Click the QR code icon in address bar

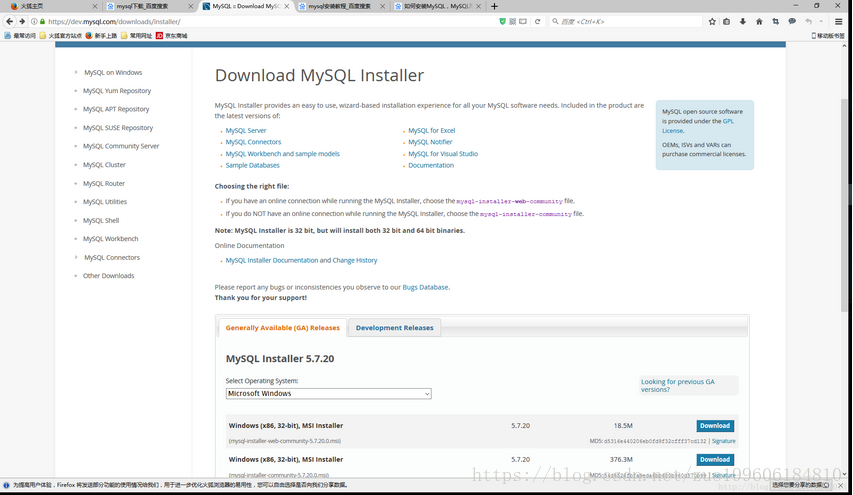512,22
